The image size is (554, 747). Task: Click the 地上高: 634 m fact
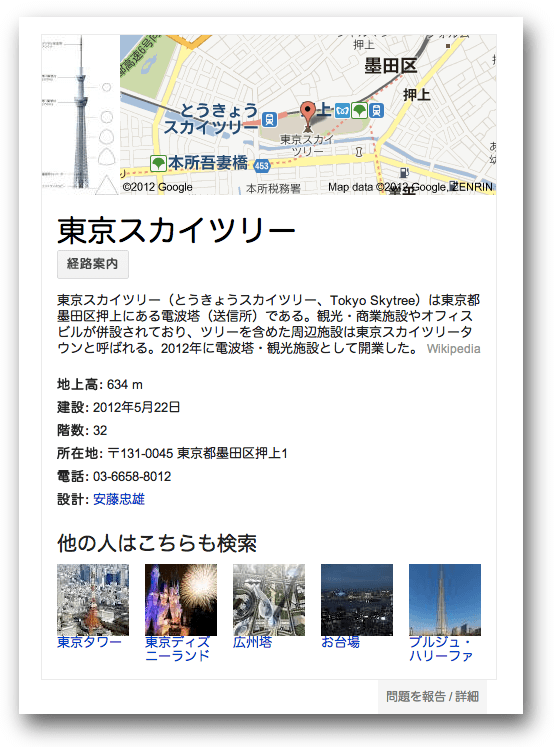[x=100, y=384]
